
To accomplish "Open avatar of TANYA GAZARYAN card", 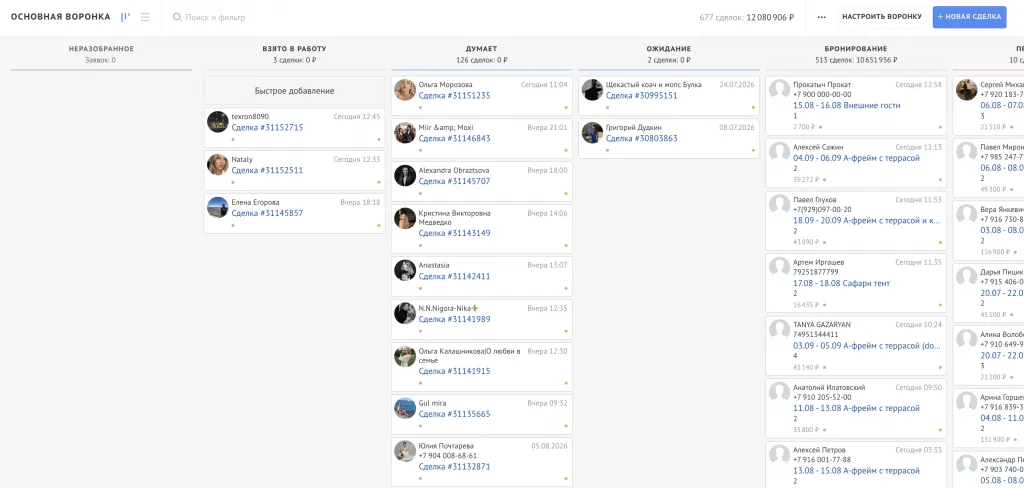I will coord(780,330).
